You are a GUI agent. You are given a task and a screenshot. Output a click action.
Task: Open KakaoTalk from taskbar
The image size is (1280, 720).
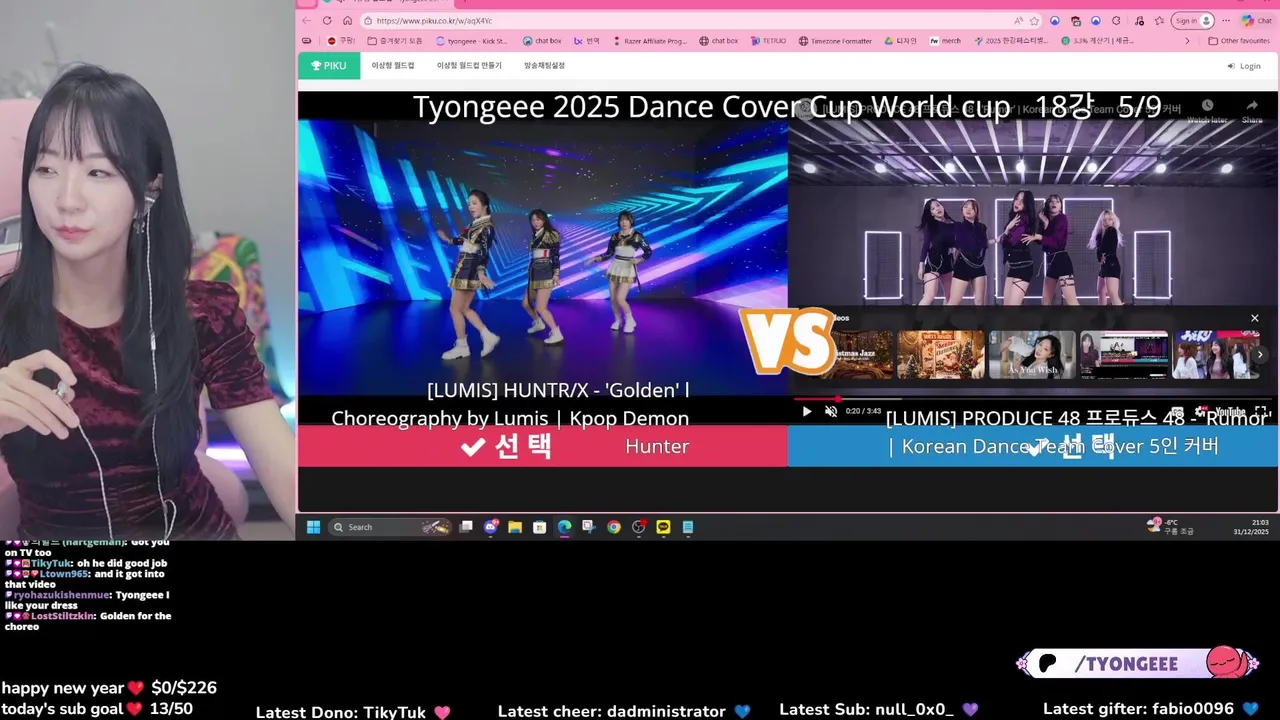[663, 527]
